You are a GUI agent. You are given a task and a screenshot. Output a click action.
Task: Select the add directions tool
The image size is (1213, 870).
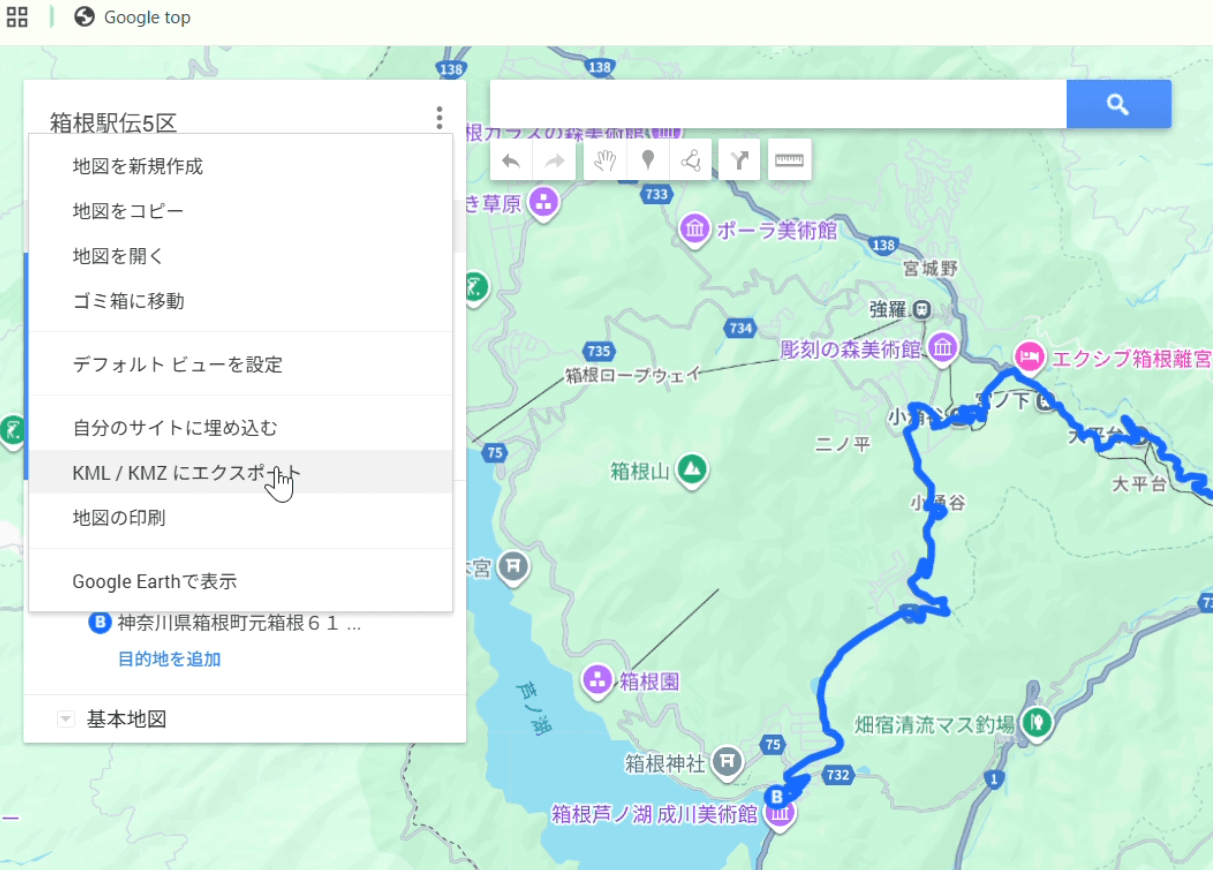click(x=739, y=160)
